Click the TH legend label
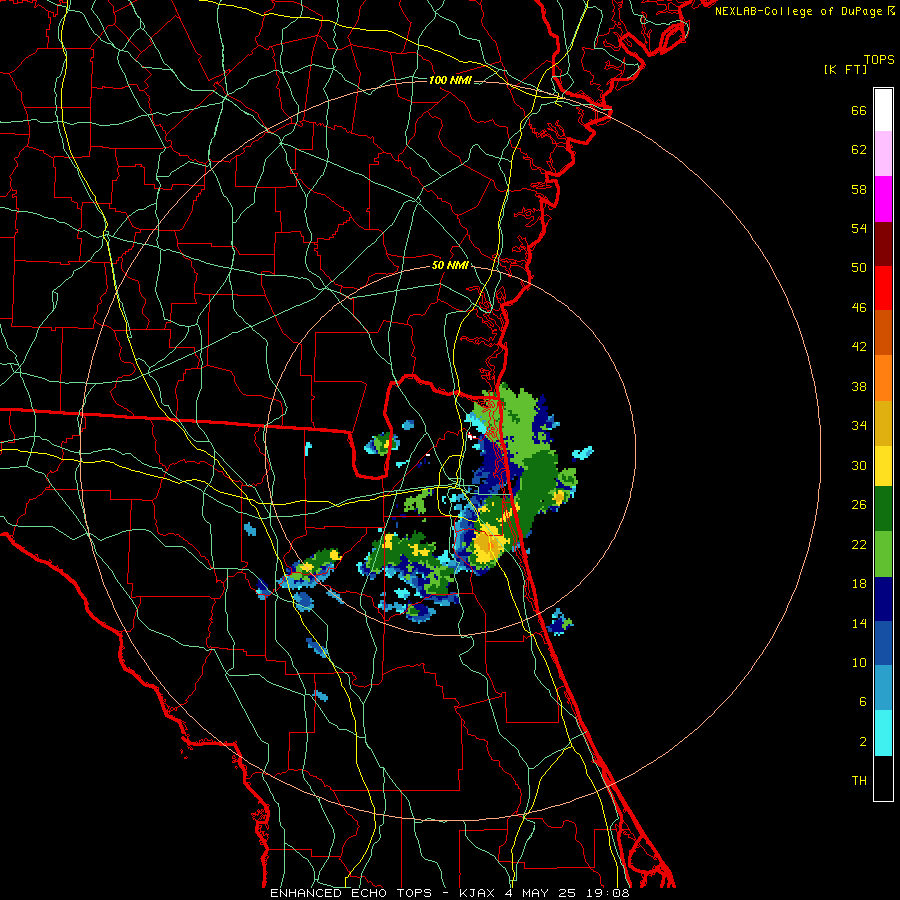 (x=859, y=781)
